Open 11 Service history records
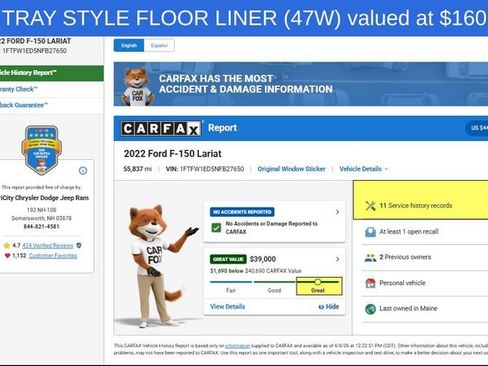The width and height of the screenshot is (488, 366). pos(416,206)
